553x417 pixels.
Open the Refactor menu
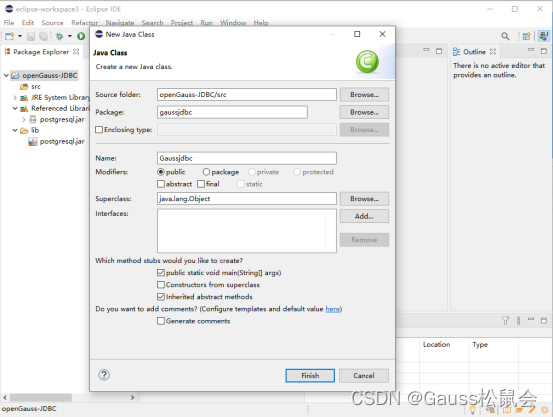(84, 23)
